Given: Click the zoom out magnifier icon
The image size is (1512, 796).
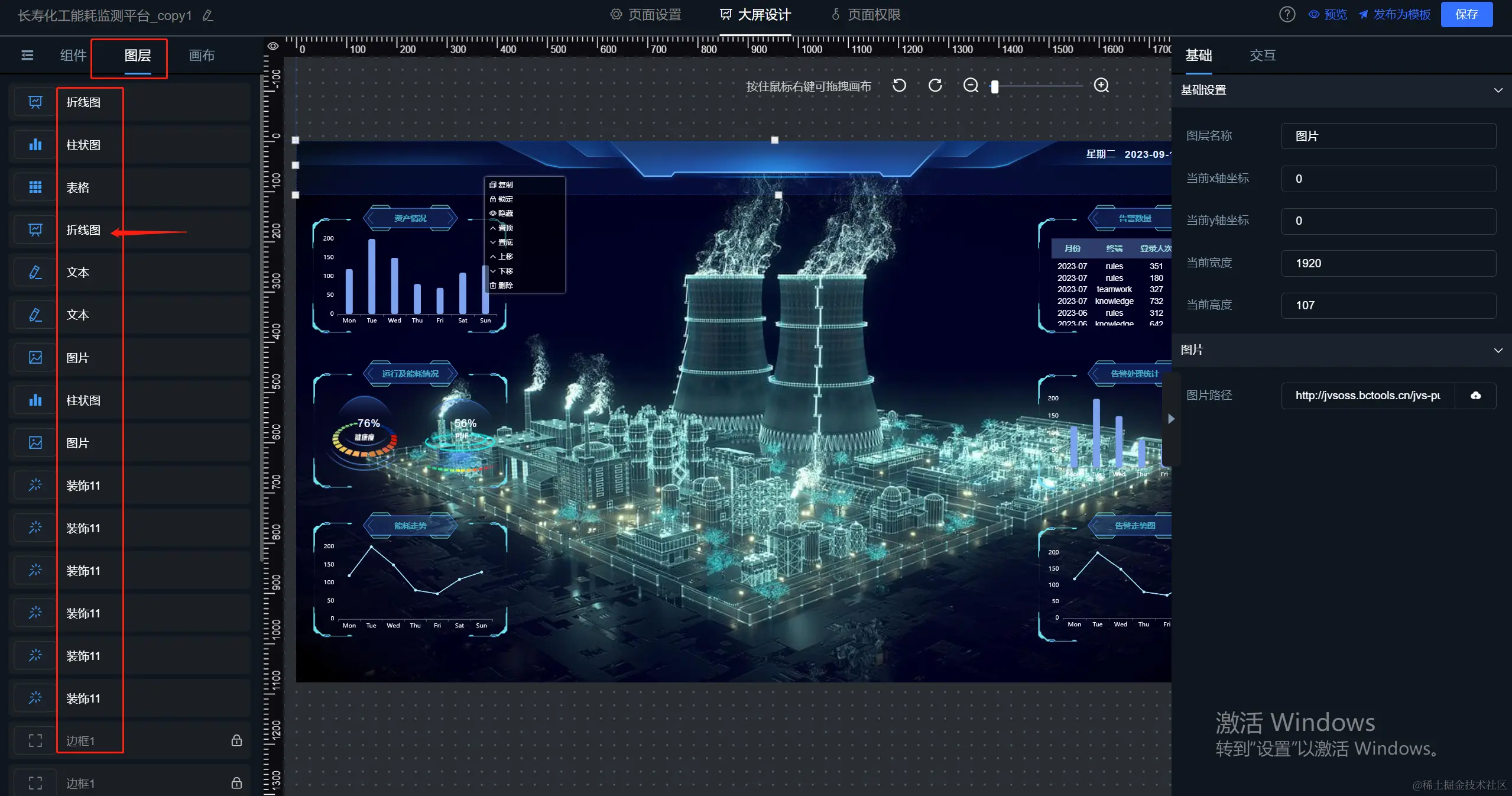Looking at the screenshot, I should click(x=971, y=86).
